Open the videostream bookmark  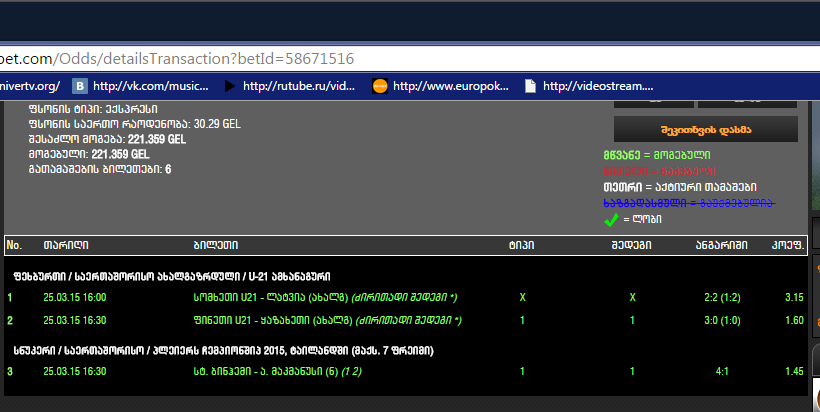(x=598, y=86)
